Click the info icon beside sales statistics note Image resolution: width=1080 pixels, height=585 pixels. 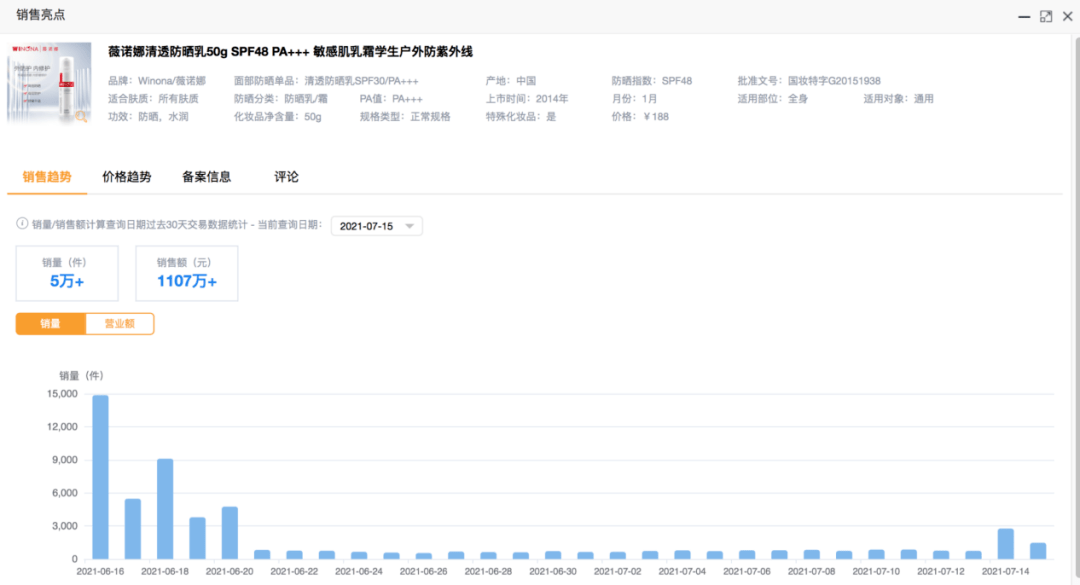click(x=22, y=226)
